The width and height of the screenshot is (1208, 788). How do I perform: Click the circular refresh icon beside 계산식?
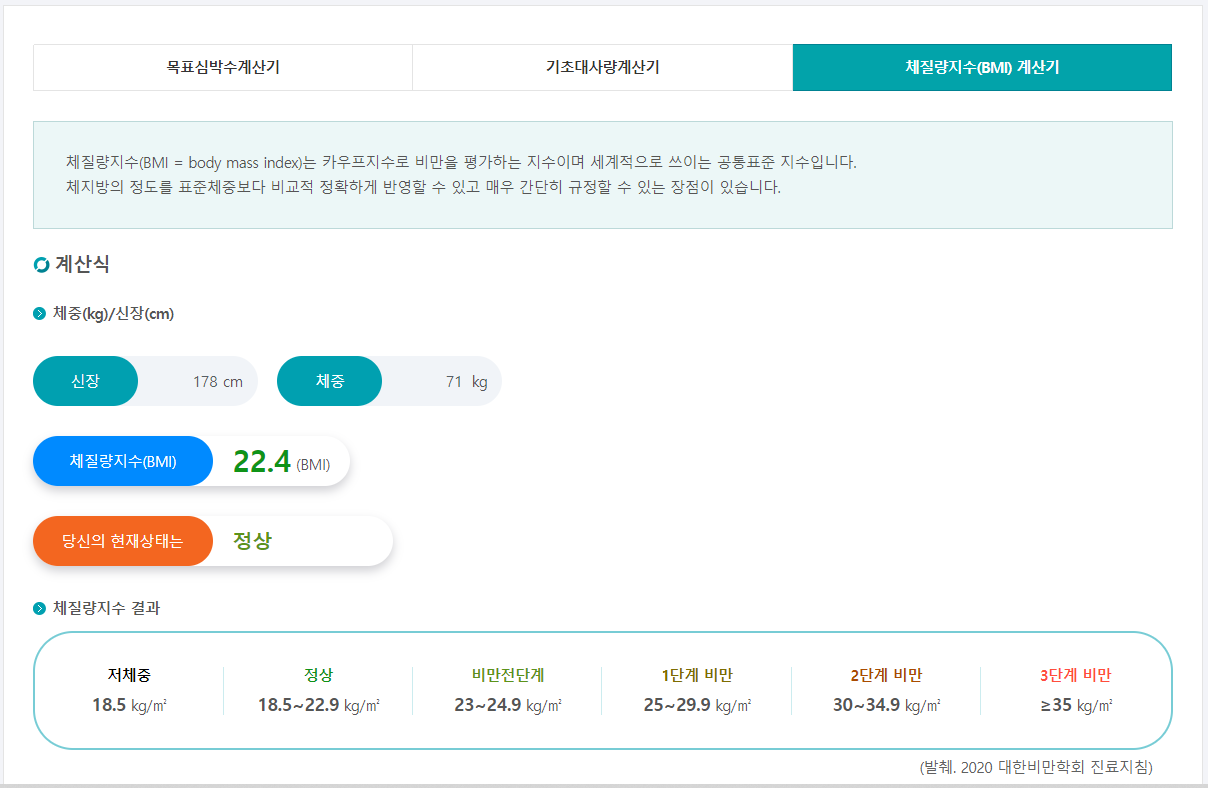[42, 265]
